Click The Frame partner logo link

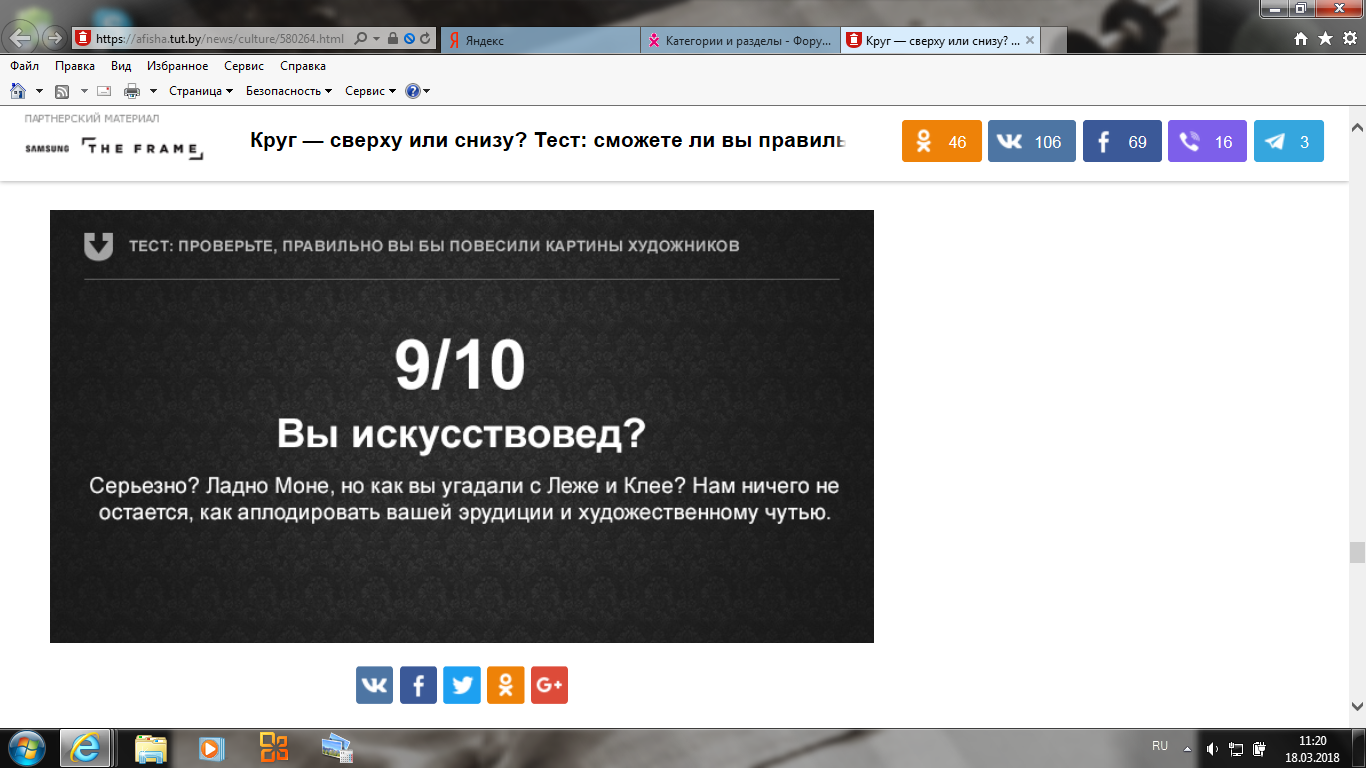pos(142,148)
